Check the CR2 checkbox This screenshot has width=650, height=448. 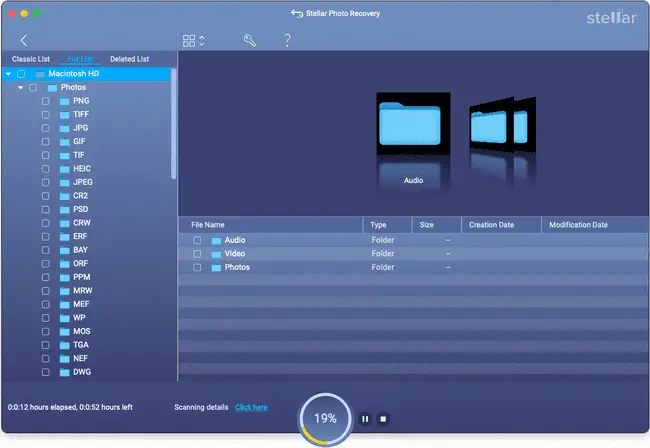tap(46, 196)
